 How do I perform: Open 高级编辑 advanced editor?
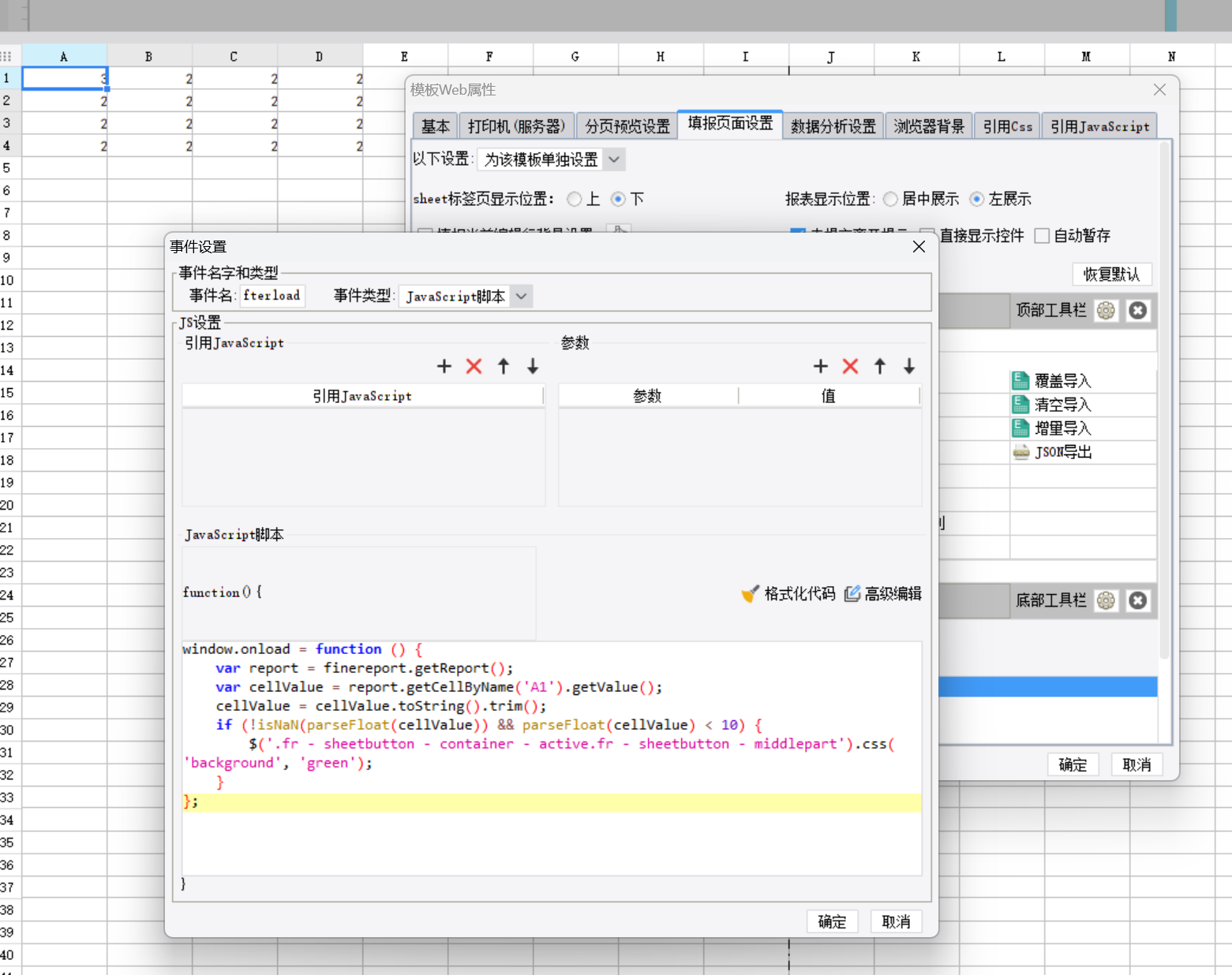pos(882,593)
